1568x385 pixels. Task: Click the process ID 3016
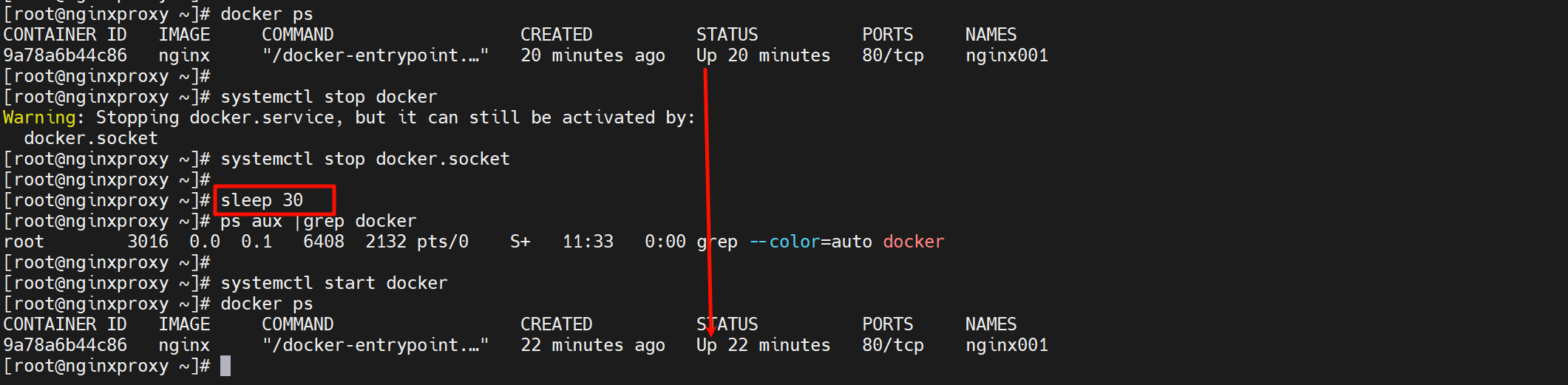(x=147, y=242)
